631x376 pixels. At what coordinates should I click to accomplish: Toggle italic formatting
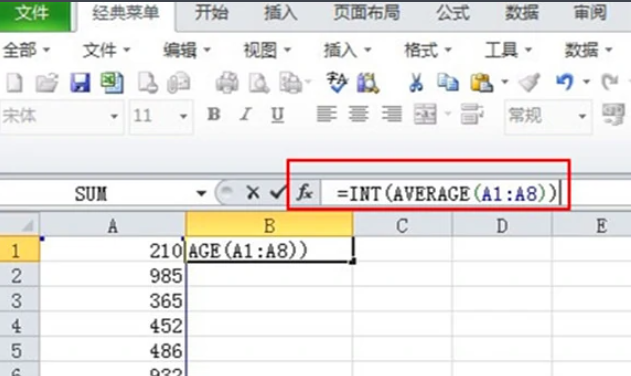245,115
